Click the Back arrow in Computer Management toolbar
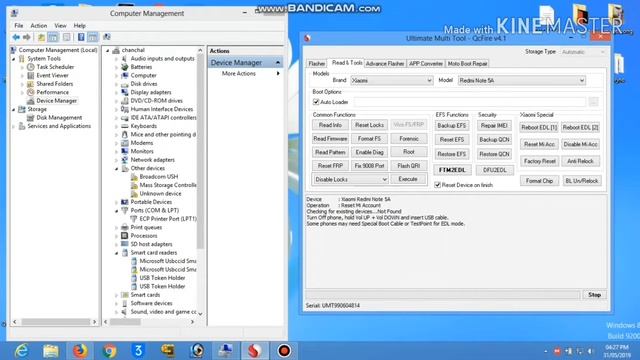 (16, 37)
